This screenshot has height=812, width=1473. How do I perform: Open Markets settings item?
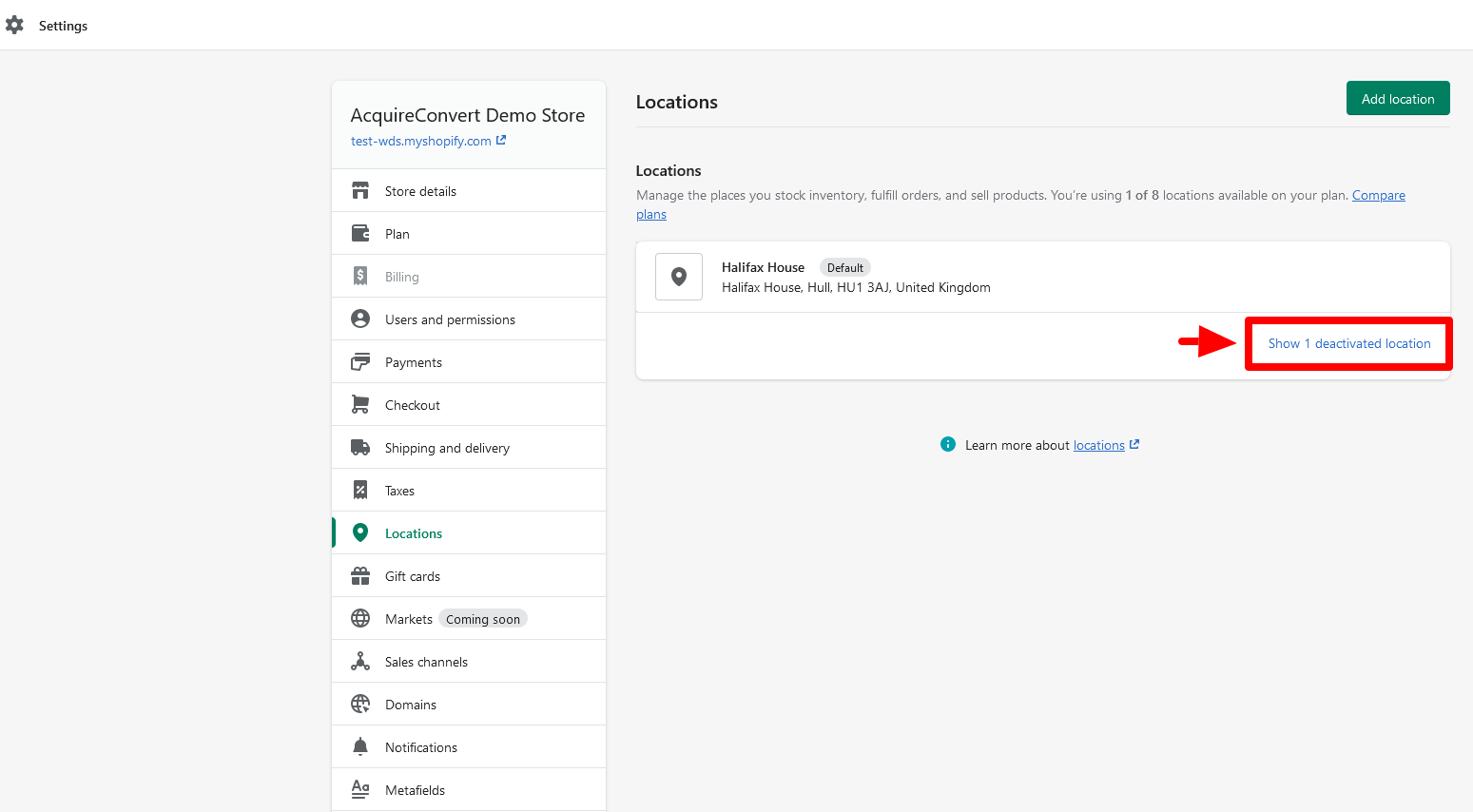pyautogui.click(x=409, y=619)
